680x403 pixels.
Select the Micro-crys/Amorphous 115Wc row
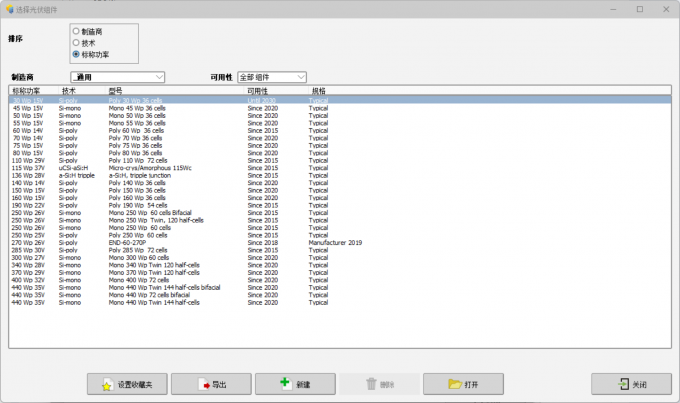tap(150, 167)
